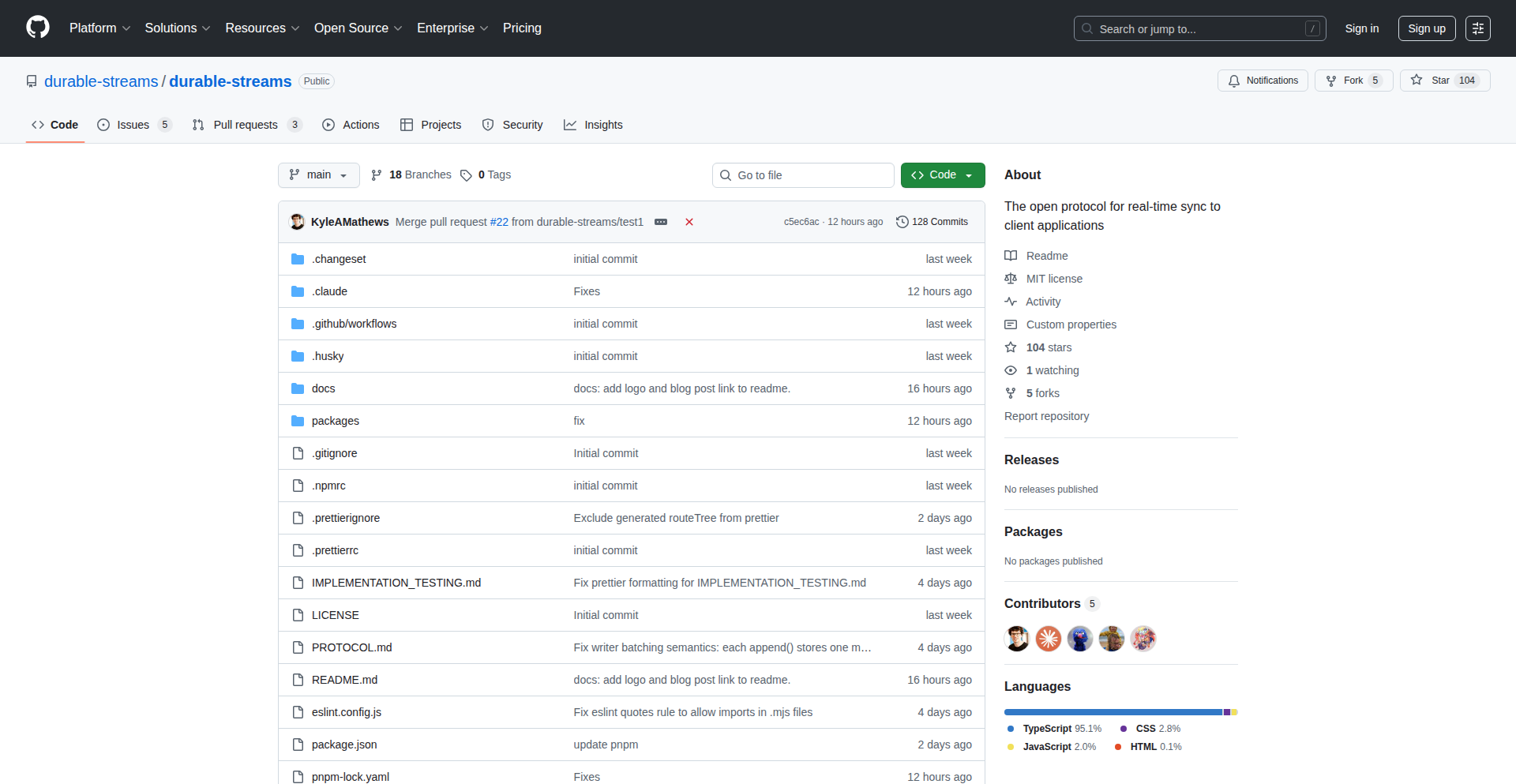Screen dimensions: 1516x784
Task: Open the .github/workflows folder
Action: click(x=354, y=324)
